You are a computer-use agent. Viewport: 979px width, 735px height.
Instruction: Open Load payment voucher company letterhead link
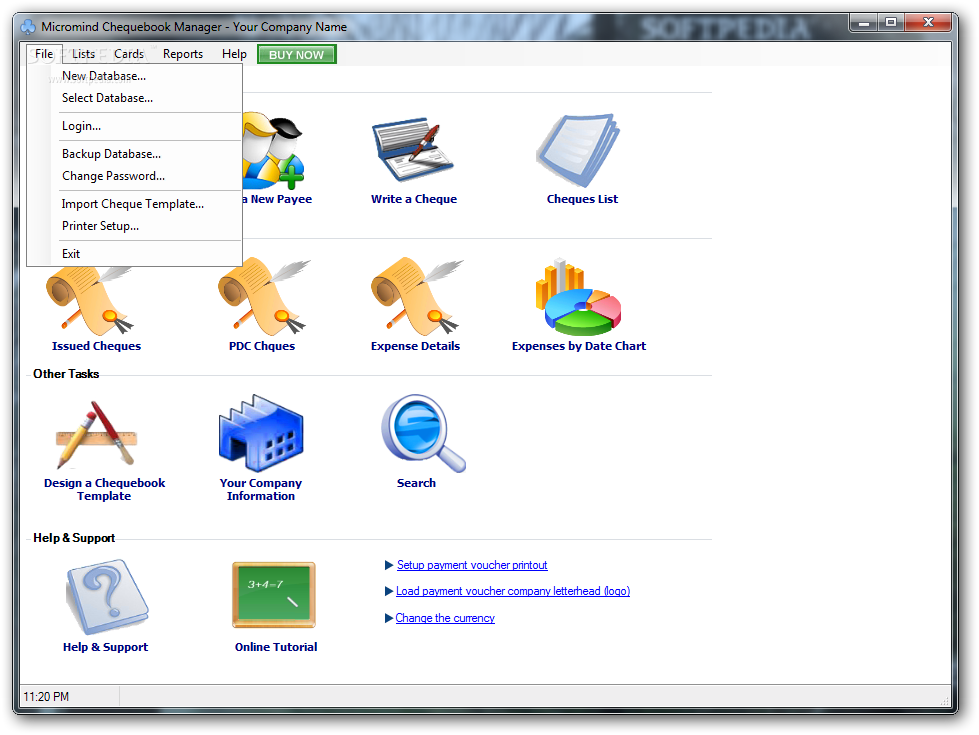pos(513,591)
